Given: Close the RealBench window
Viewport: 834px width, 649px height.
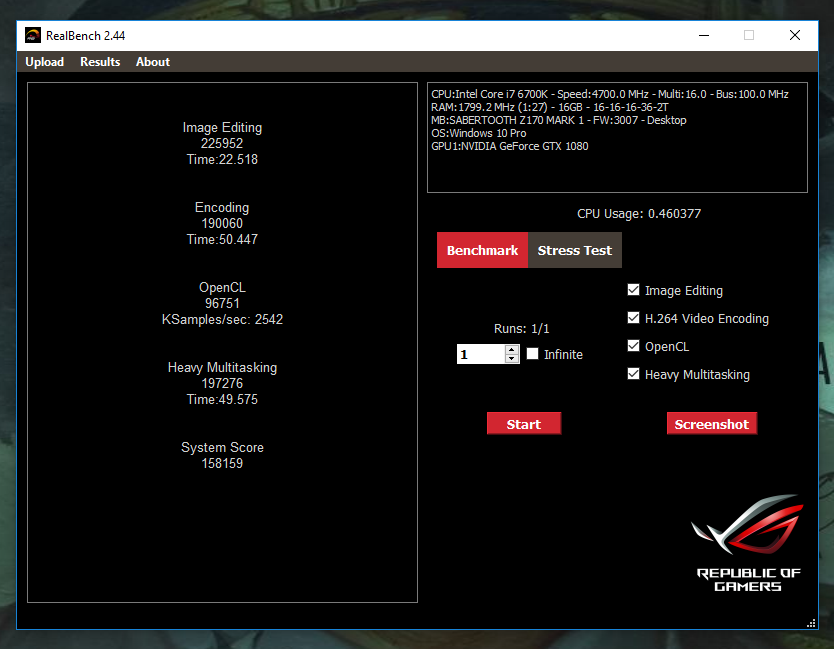Looking at the screenshot, I should coord(795,36).
